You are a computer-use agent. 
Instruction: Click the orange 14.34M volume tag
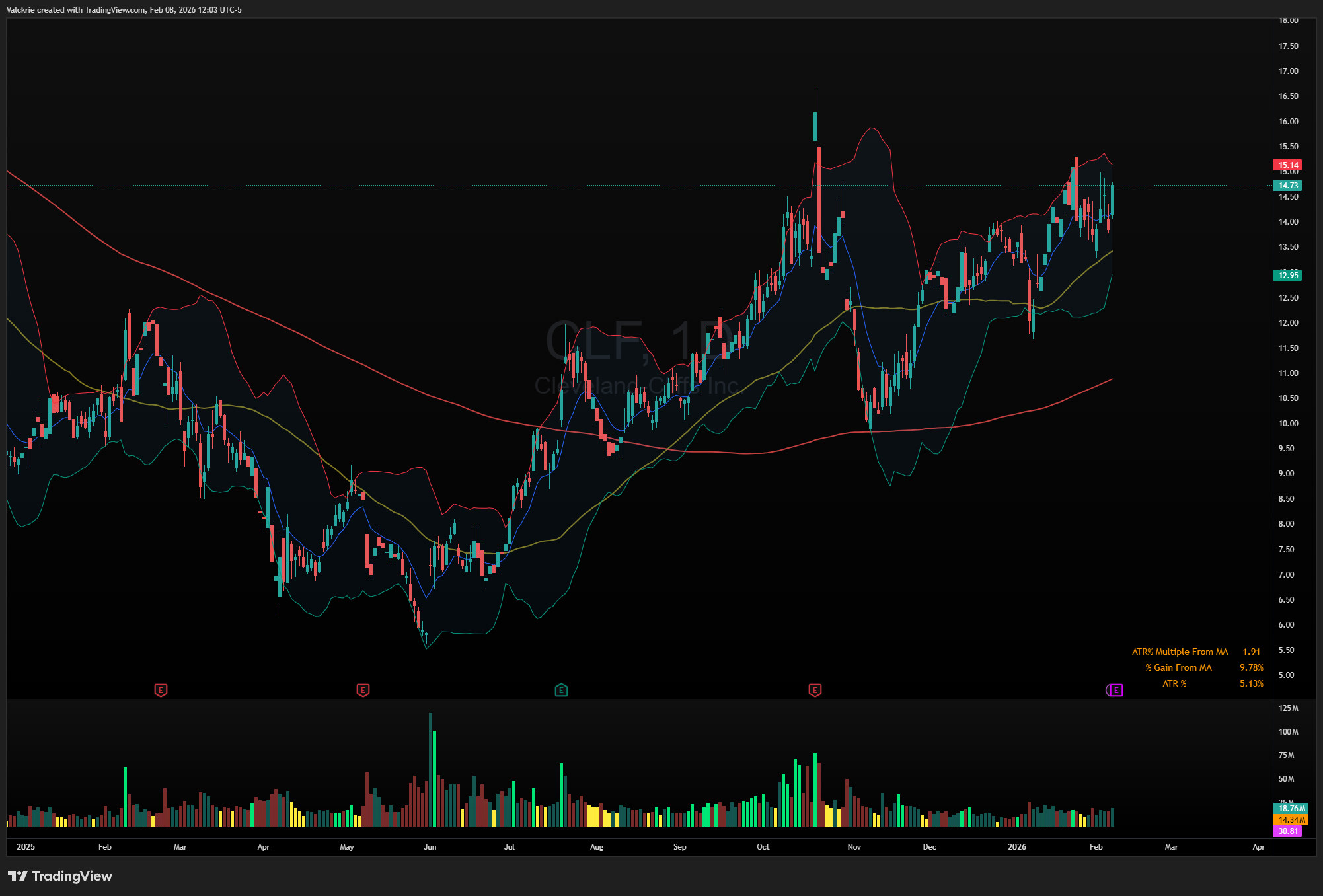[1291, 820]
